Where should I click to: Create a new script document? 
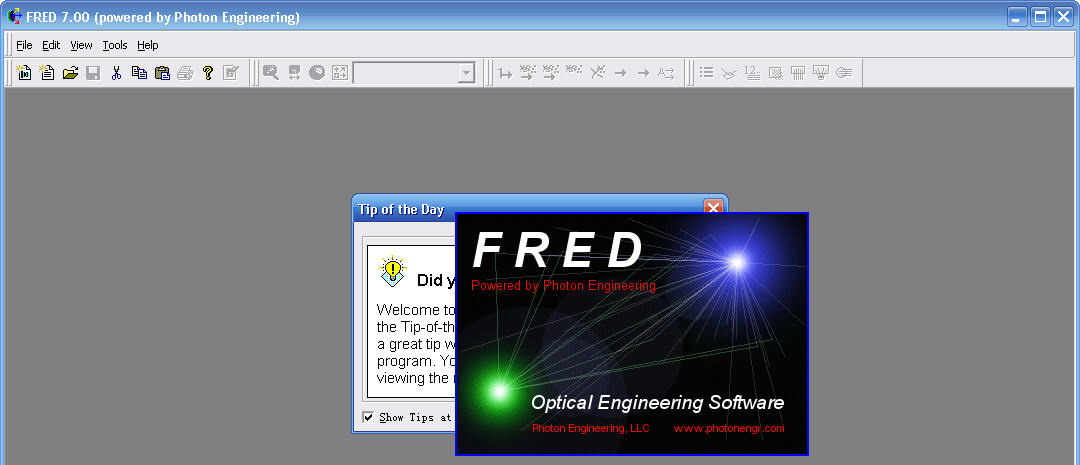(x=47, y=72)
